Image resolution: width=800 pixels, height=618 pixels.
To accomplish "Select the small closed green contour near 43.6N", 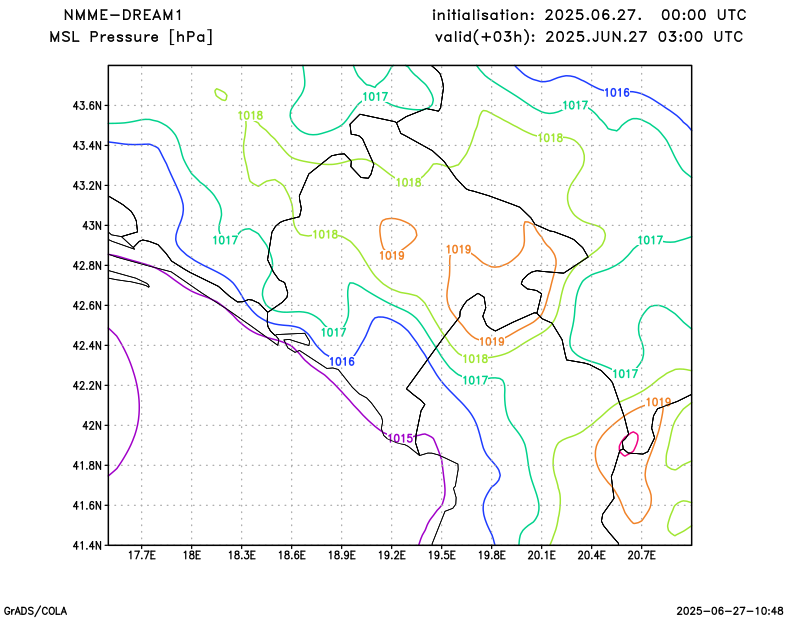I will [221, 94].
